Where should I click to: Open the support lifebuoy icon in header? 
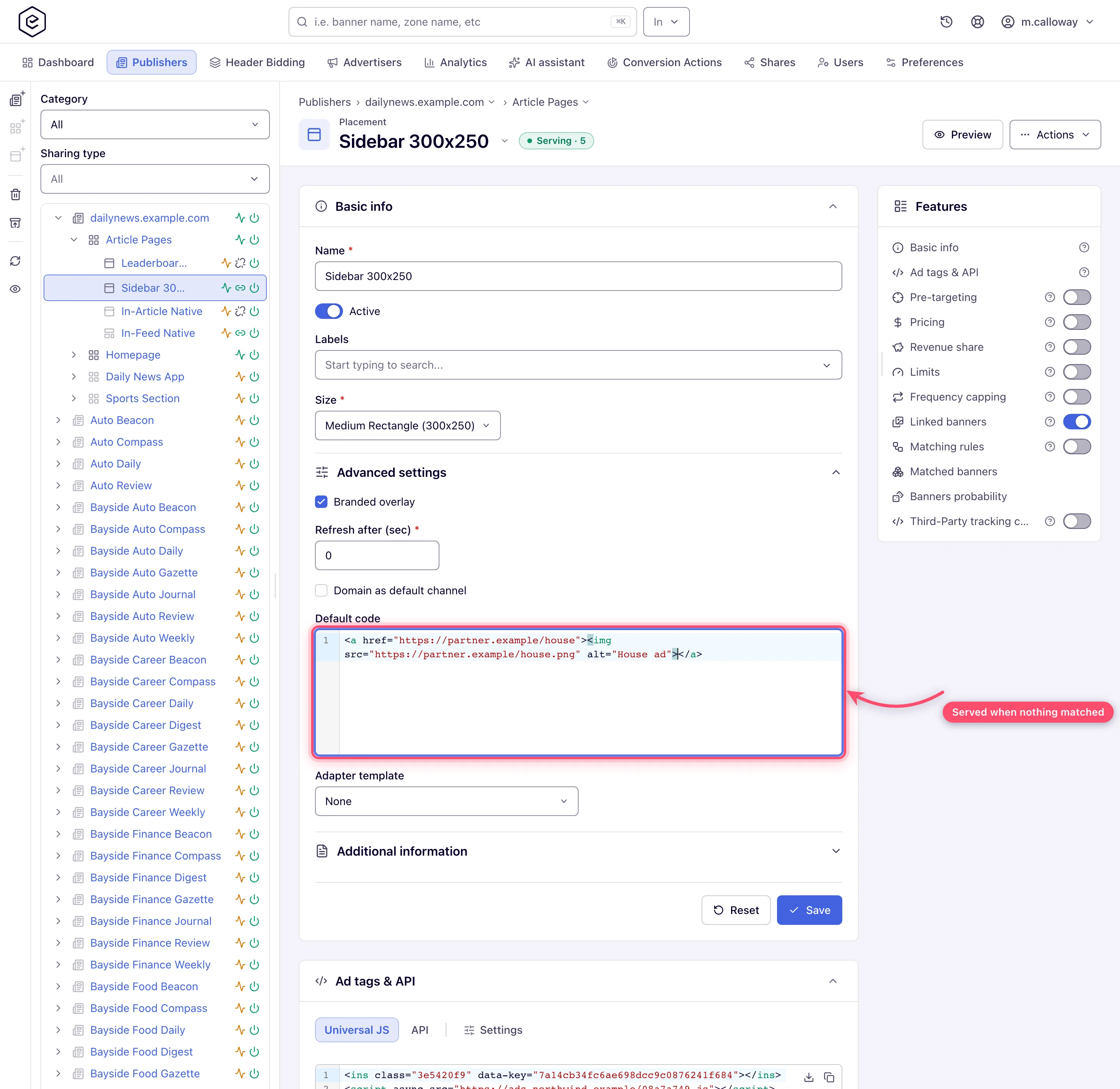pos(978,22)
